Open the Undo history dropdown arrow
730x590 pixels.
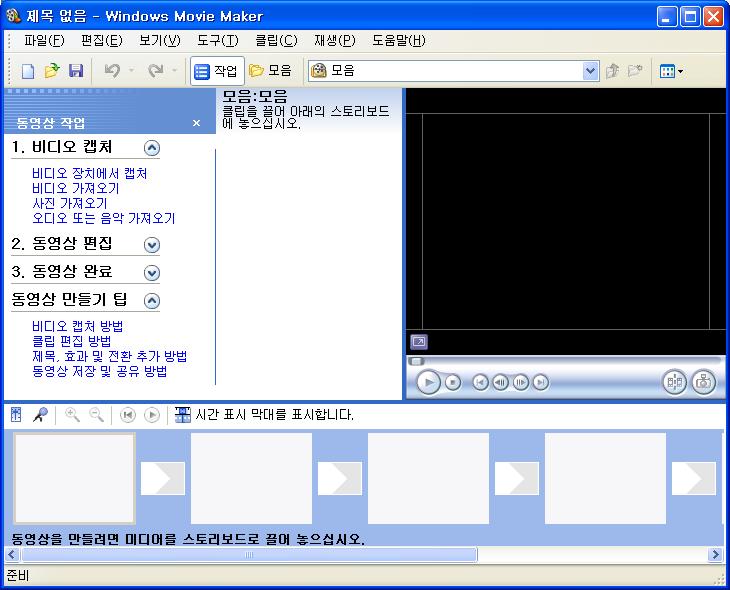131,71
